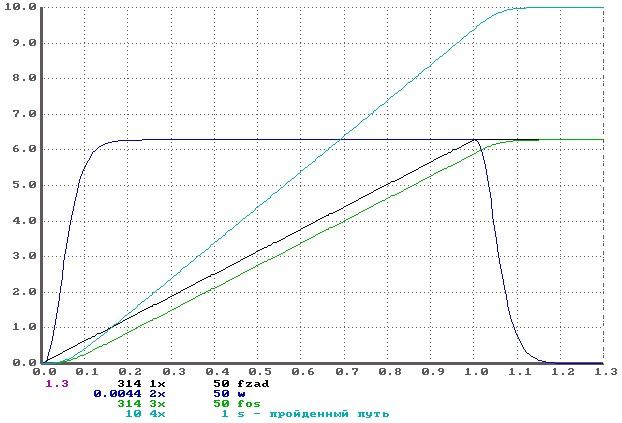Viewport: 622px width, 423px height.
Task: Select the vertical axis label 3.0
Action: [x=24, y=256]
